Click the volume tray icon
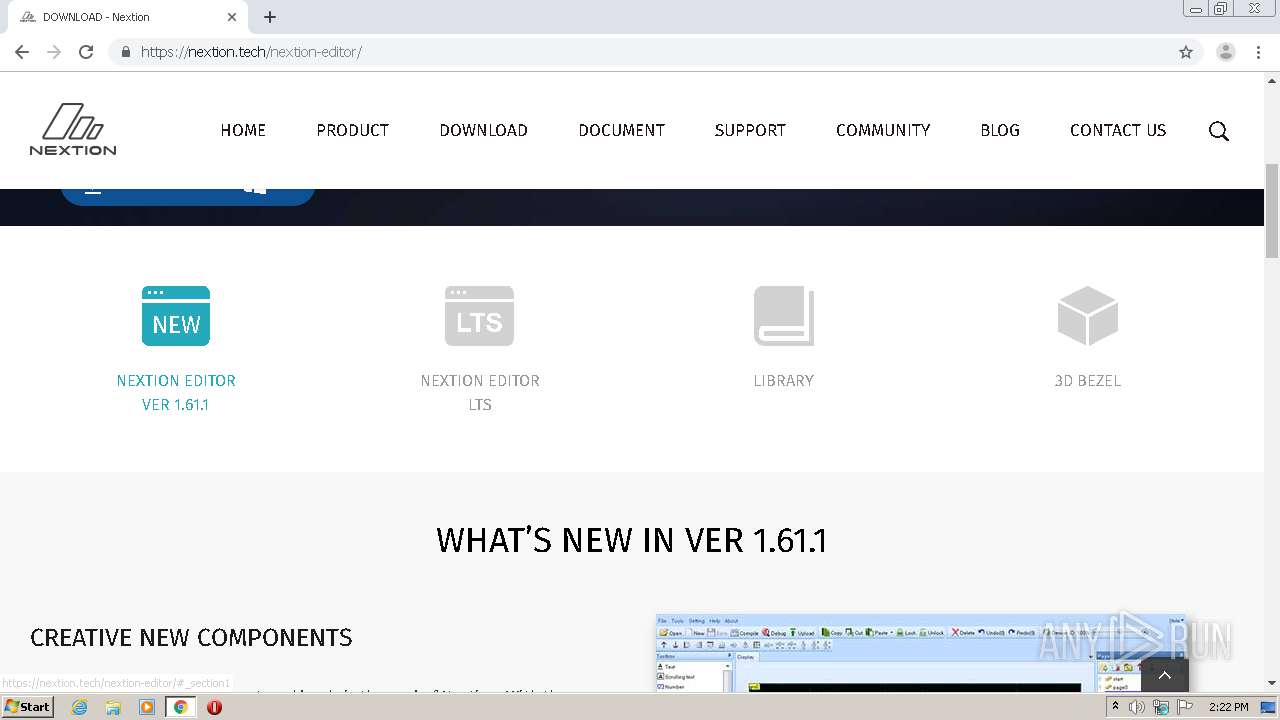This screenshot has width=1280, height=720. 1137,707
